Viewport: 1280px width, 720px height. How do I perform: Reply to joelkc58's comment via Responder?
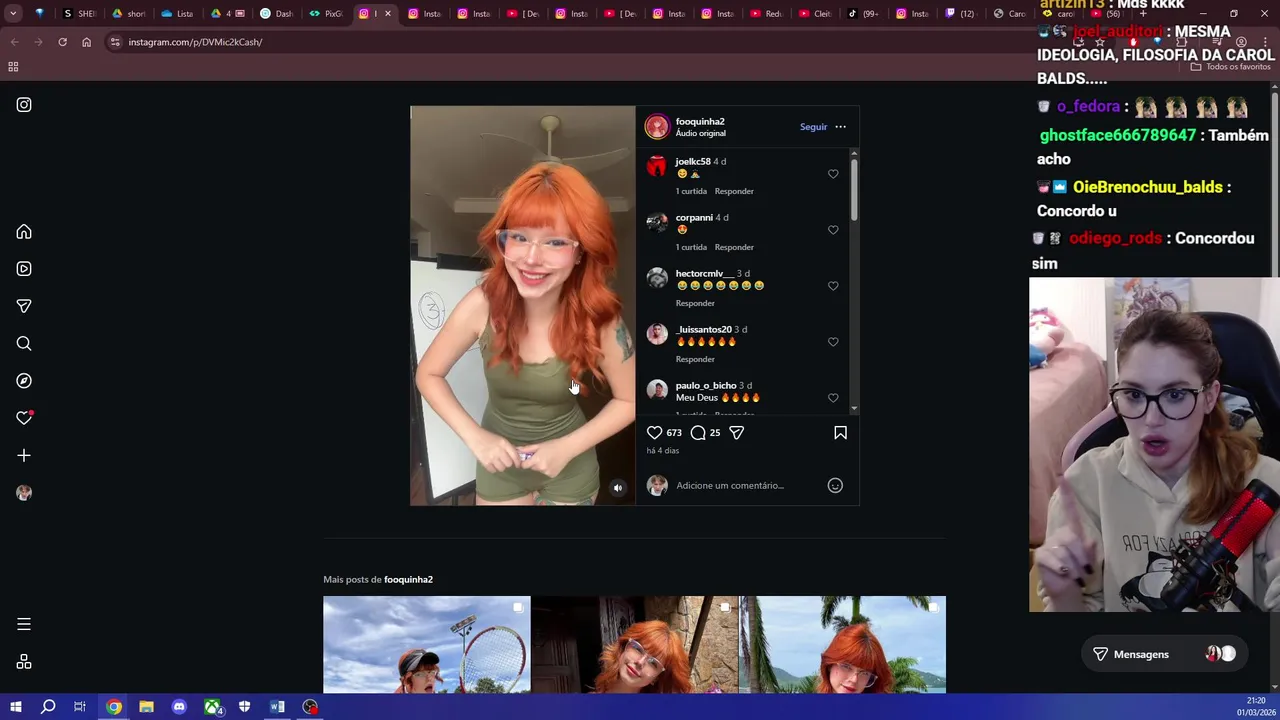(734, 191)
